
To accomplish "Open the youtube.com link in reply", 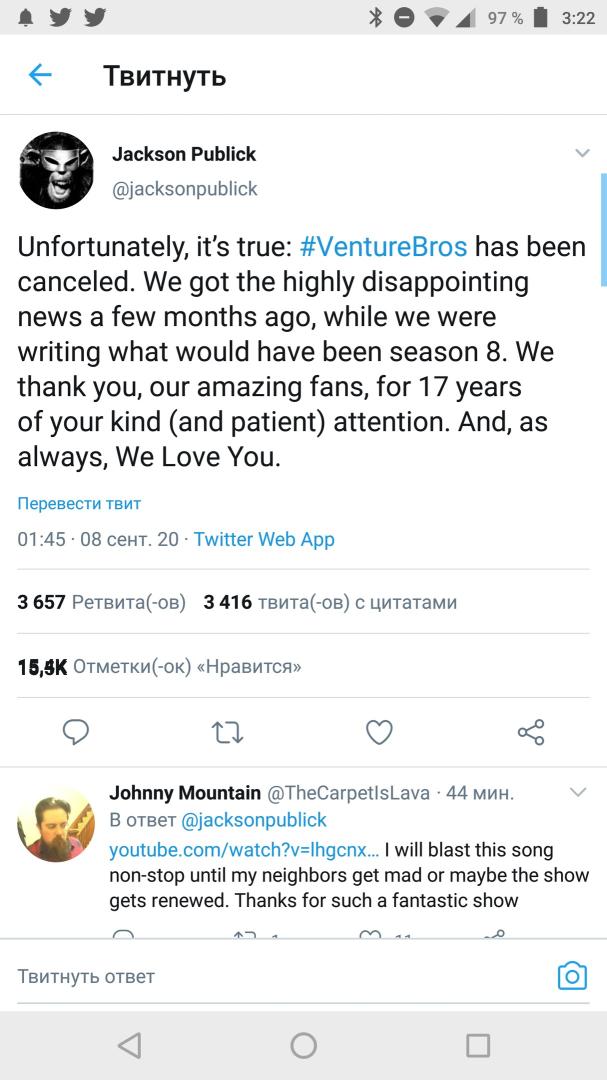I will coord(244,850).
